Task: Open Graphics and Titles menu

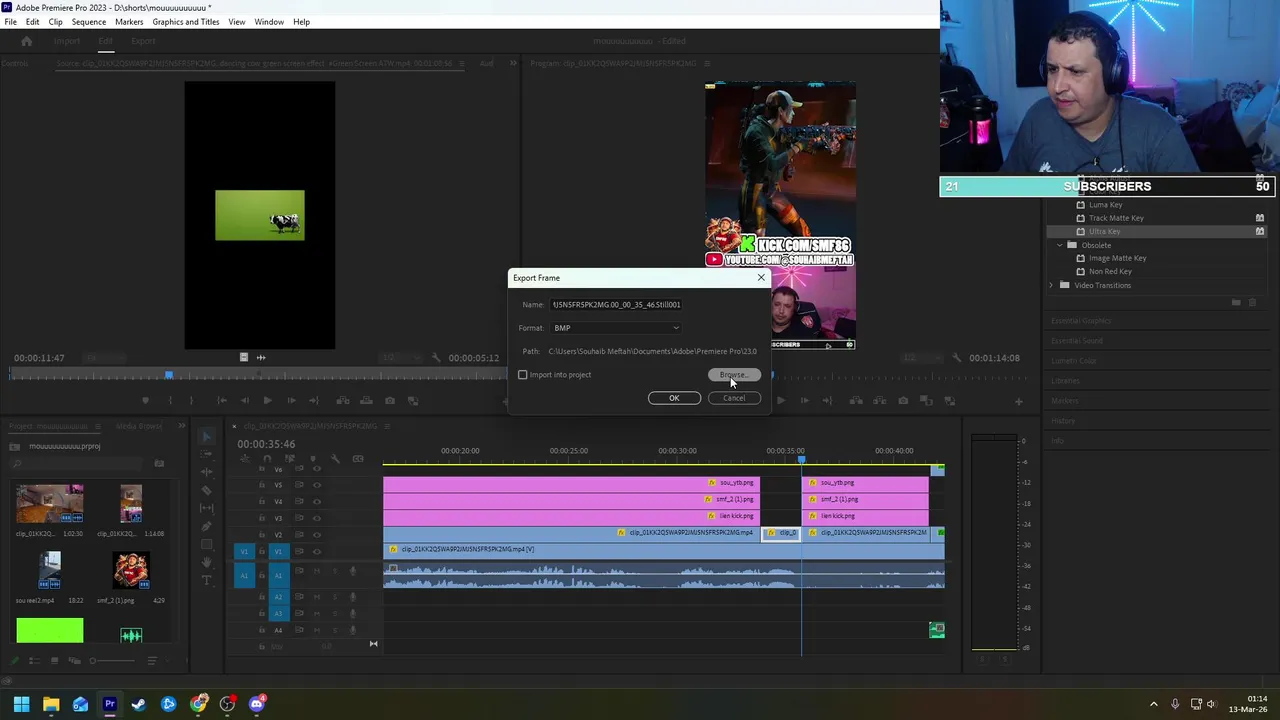Action: click(x=186, y=21)
